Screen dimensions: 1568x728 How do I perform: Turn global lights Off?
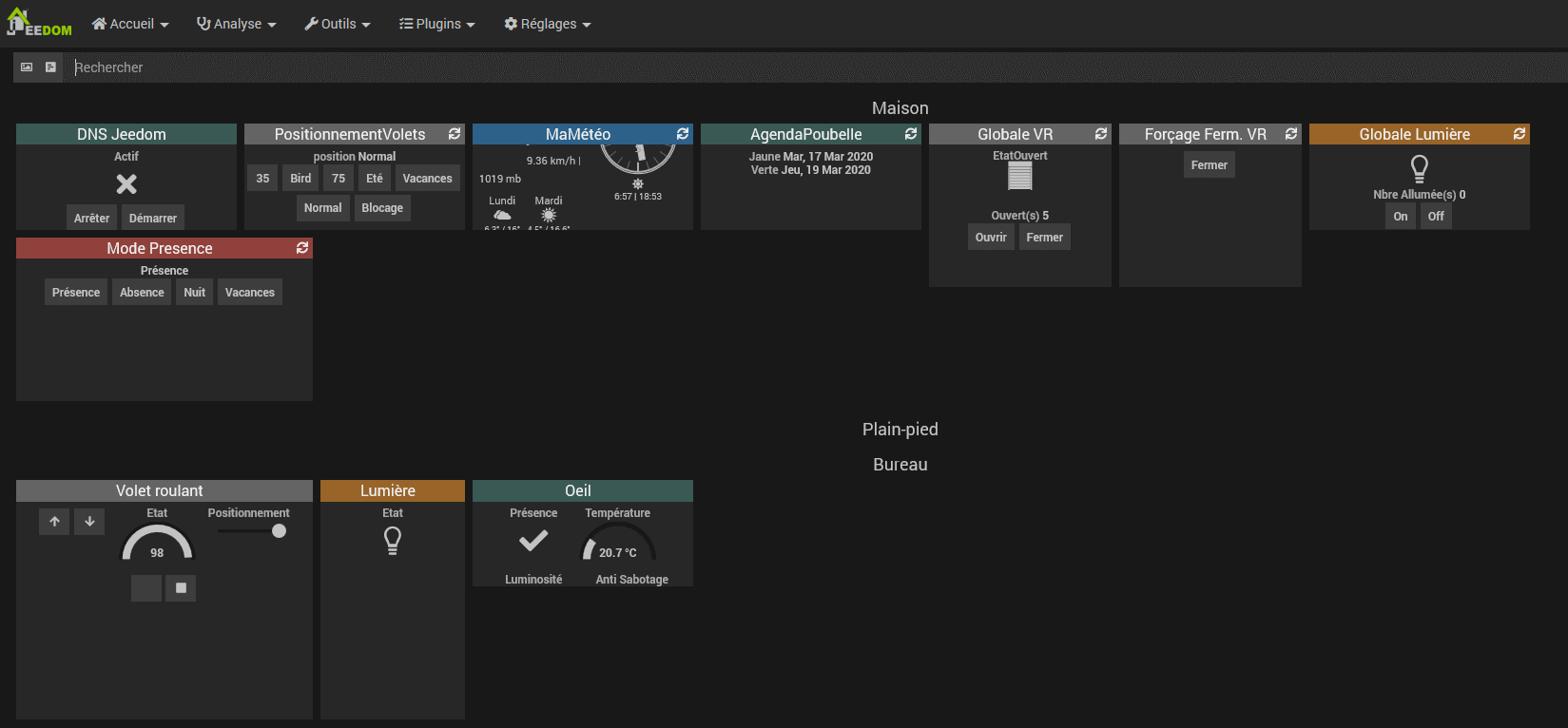pyautogui.click(x=1436, y=217)
